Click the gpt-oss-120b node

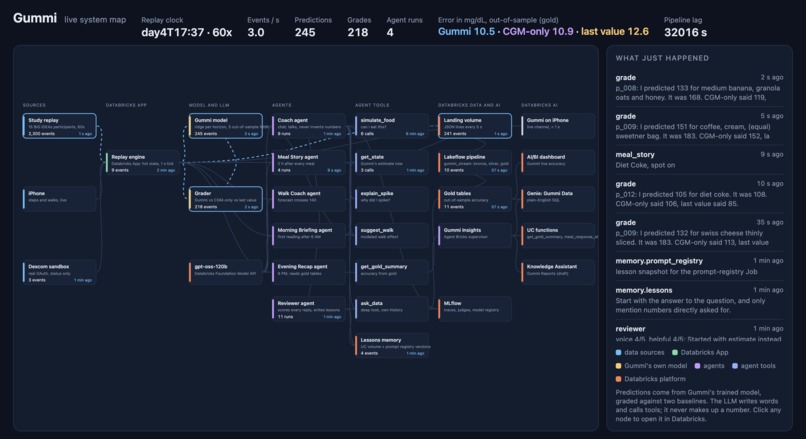point(226,272)
